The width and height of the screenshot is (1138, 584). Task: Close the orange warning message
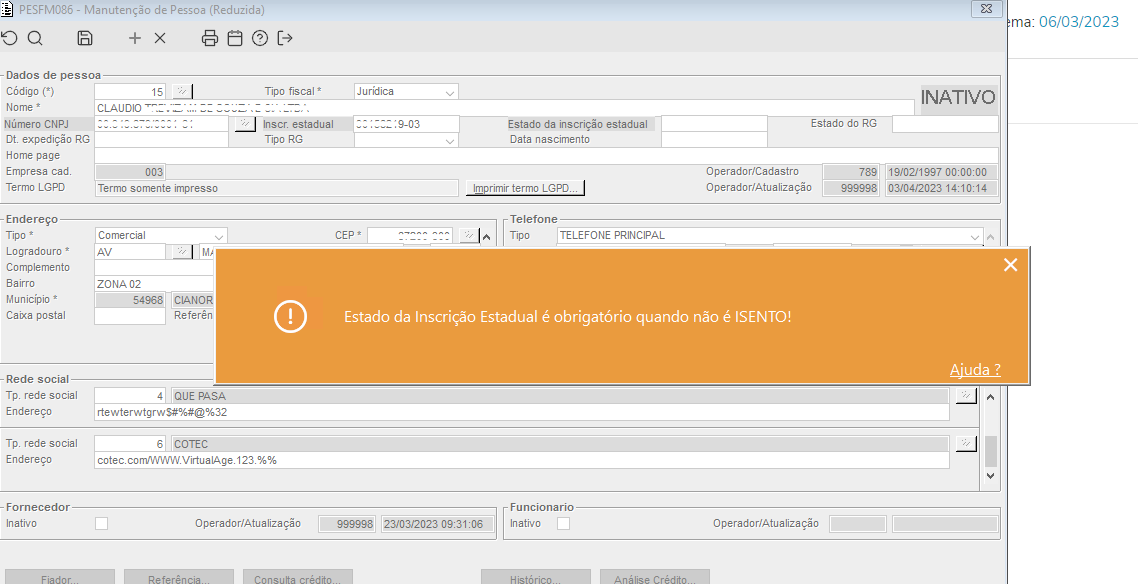pos(1010,266)
